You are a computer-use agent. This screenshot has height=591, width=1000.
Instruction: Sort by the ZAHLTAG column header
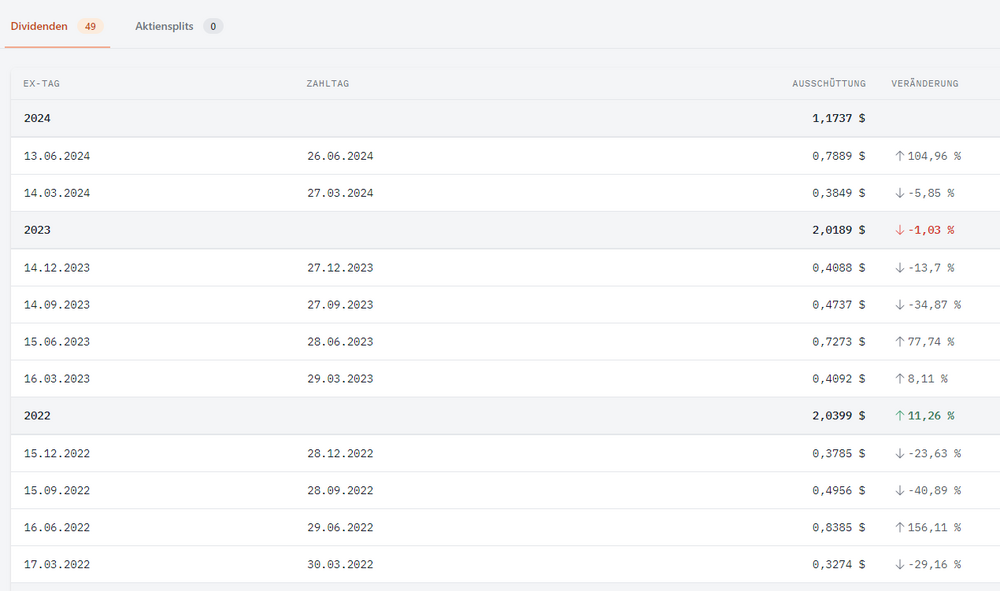click(328, 83)
